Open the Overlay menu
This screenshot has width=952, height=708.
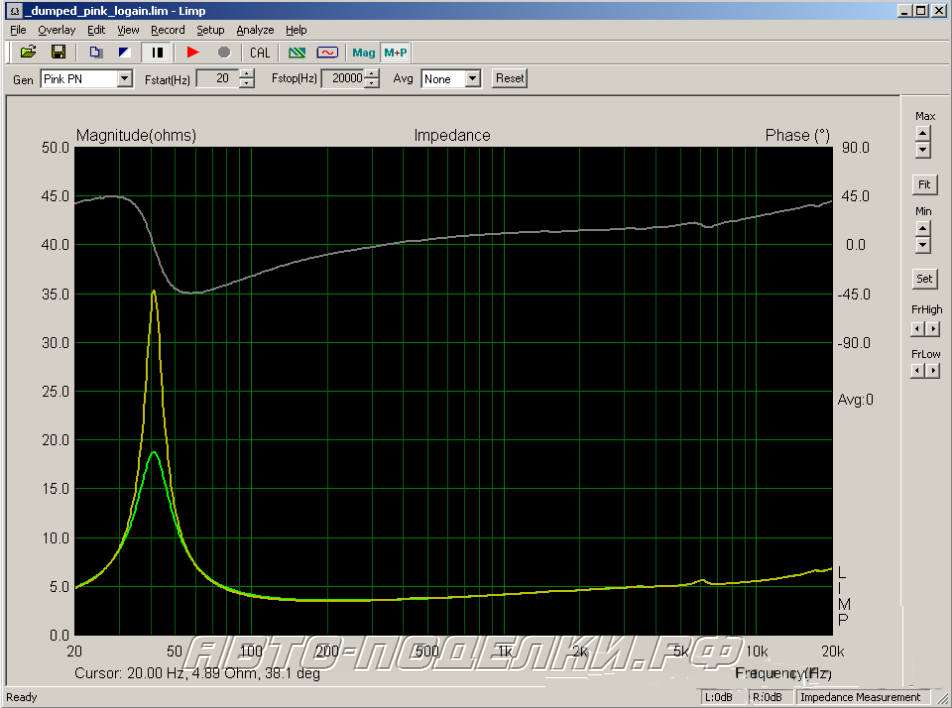[x=56, y=30]
